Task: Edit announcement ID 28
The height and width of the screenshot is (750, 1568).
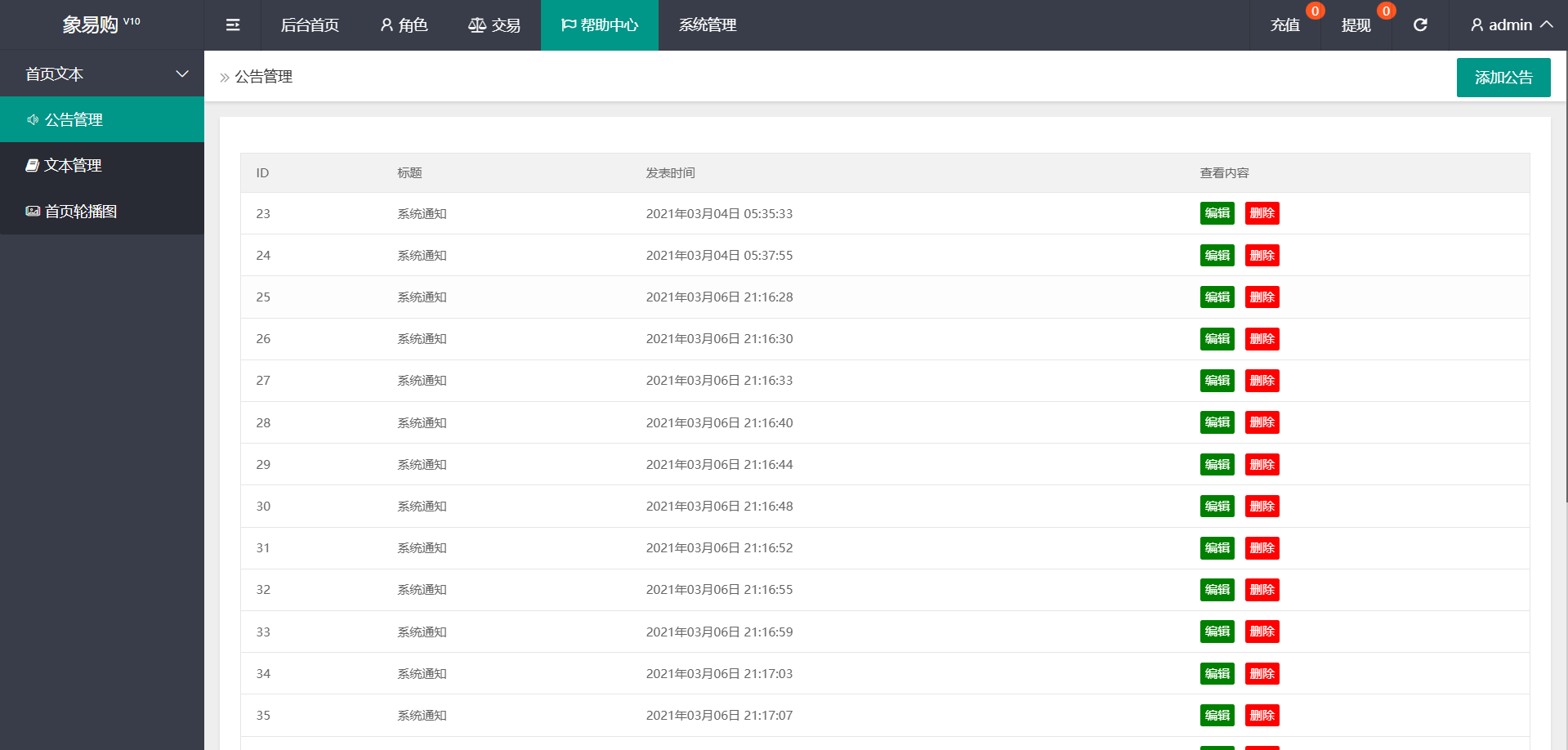Action: click(1217, 422)
